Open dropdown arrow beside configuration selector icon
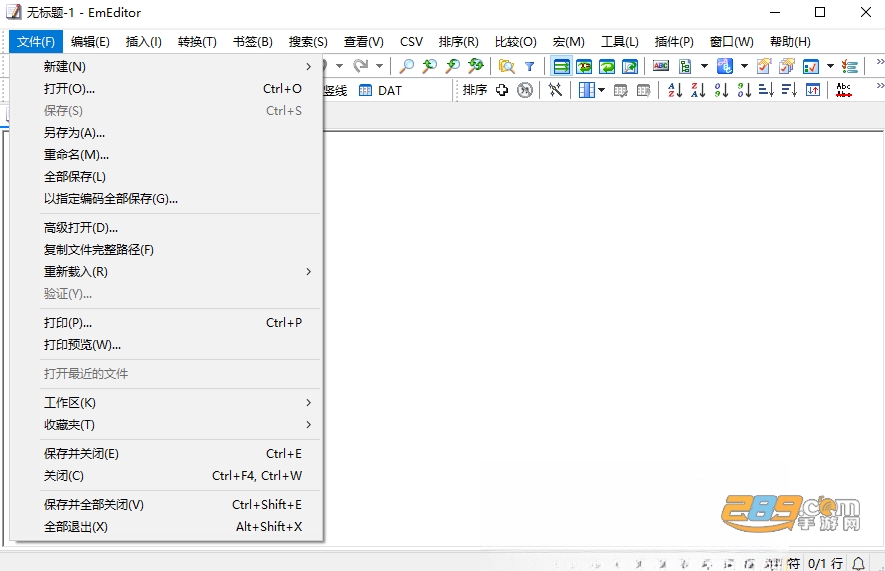Screen dimensions: 885x571 (x=744, y=67)
